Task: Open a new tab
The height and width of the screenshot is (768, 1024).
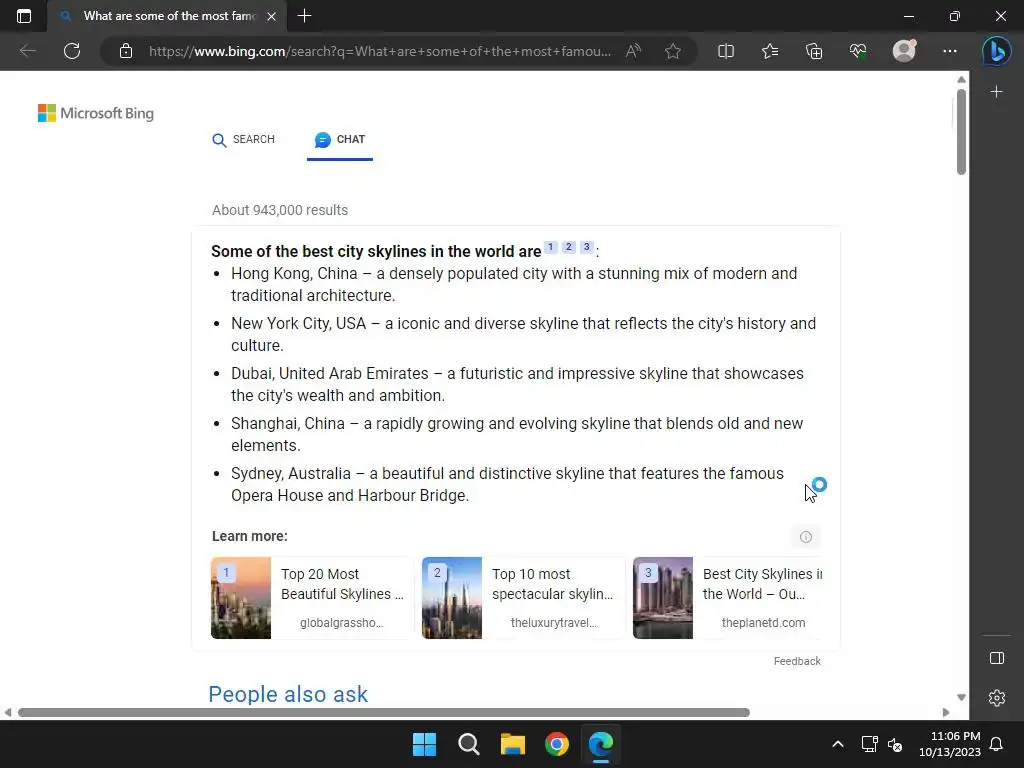Action: [x=304, y=16]
